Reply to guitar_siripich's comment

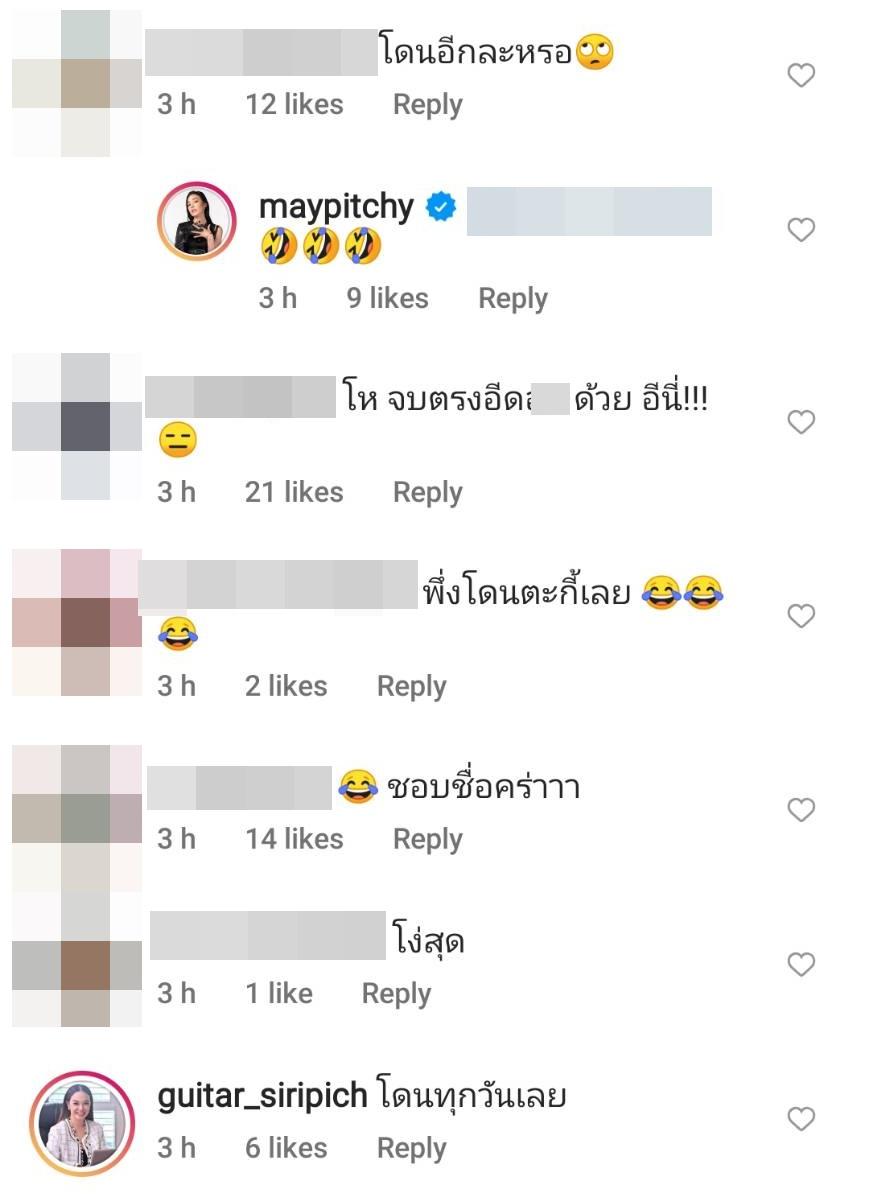coord(411,1149)
